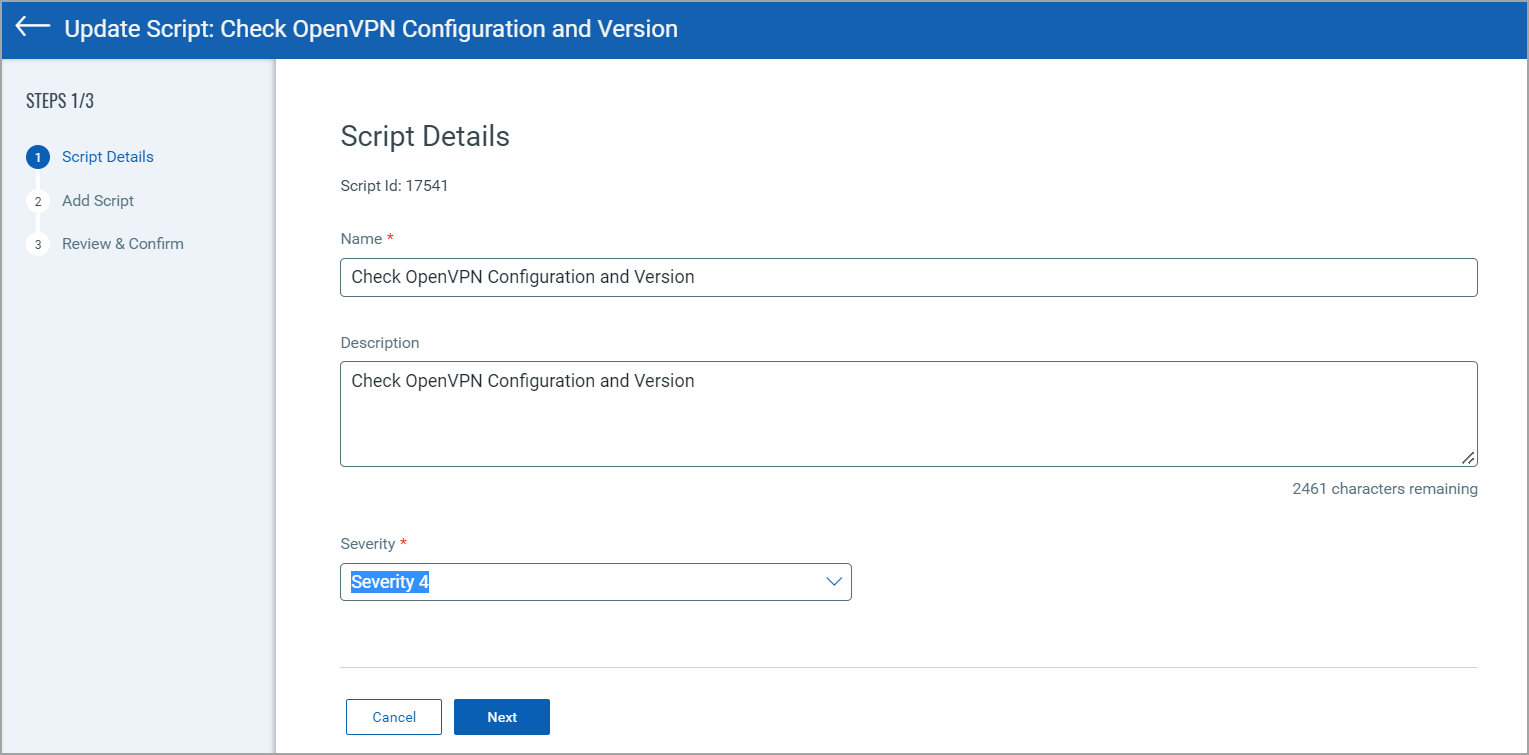Click the STEPS 1/3 heading
The image size is (1529, 755).
60,101
